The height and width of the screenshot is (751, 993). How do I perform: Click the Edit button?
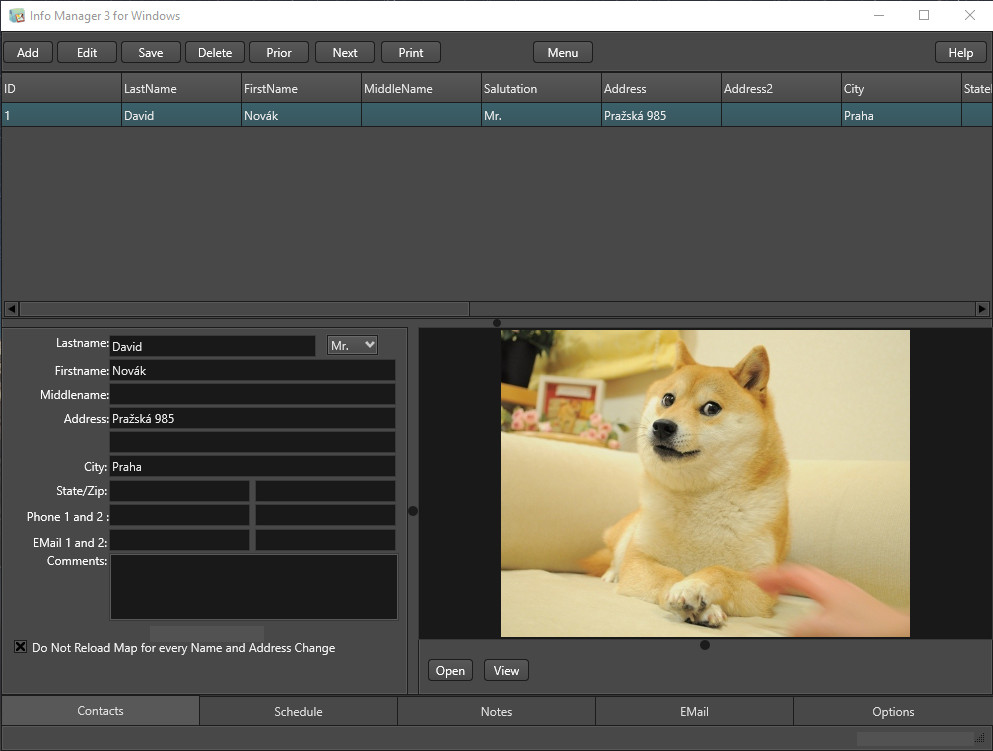[87, 53]
